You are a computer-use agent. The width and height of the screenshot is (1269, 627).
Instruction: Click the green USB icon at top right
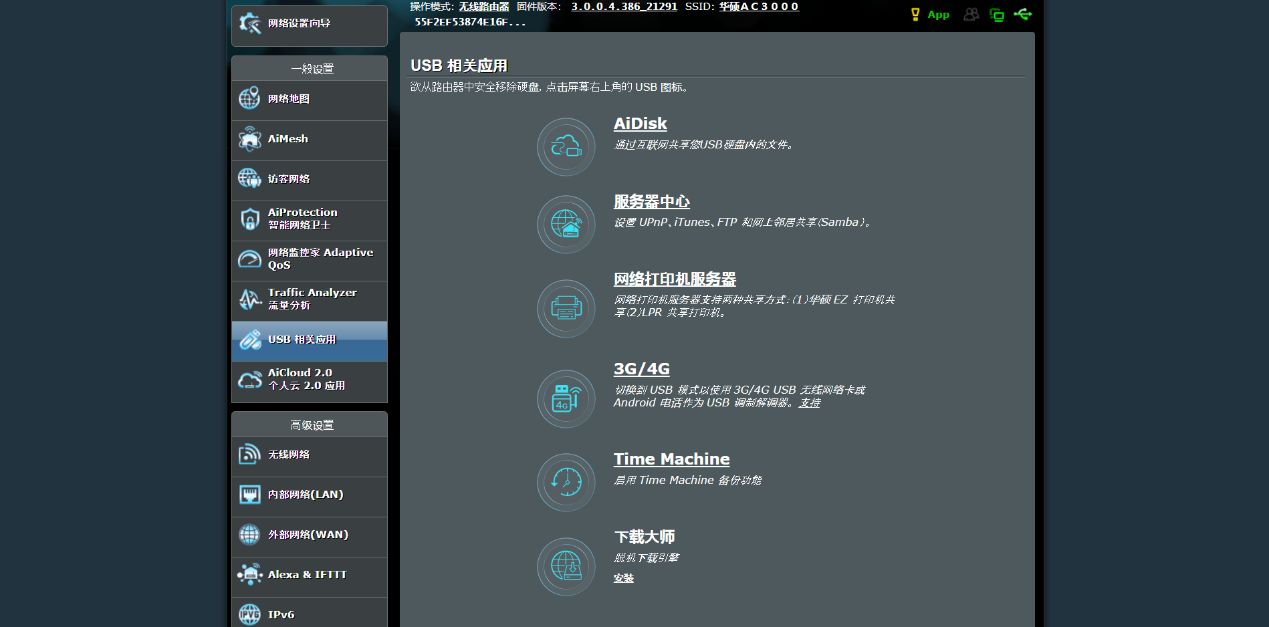1022,14
